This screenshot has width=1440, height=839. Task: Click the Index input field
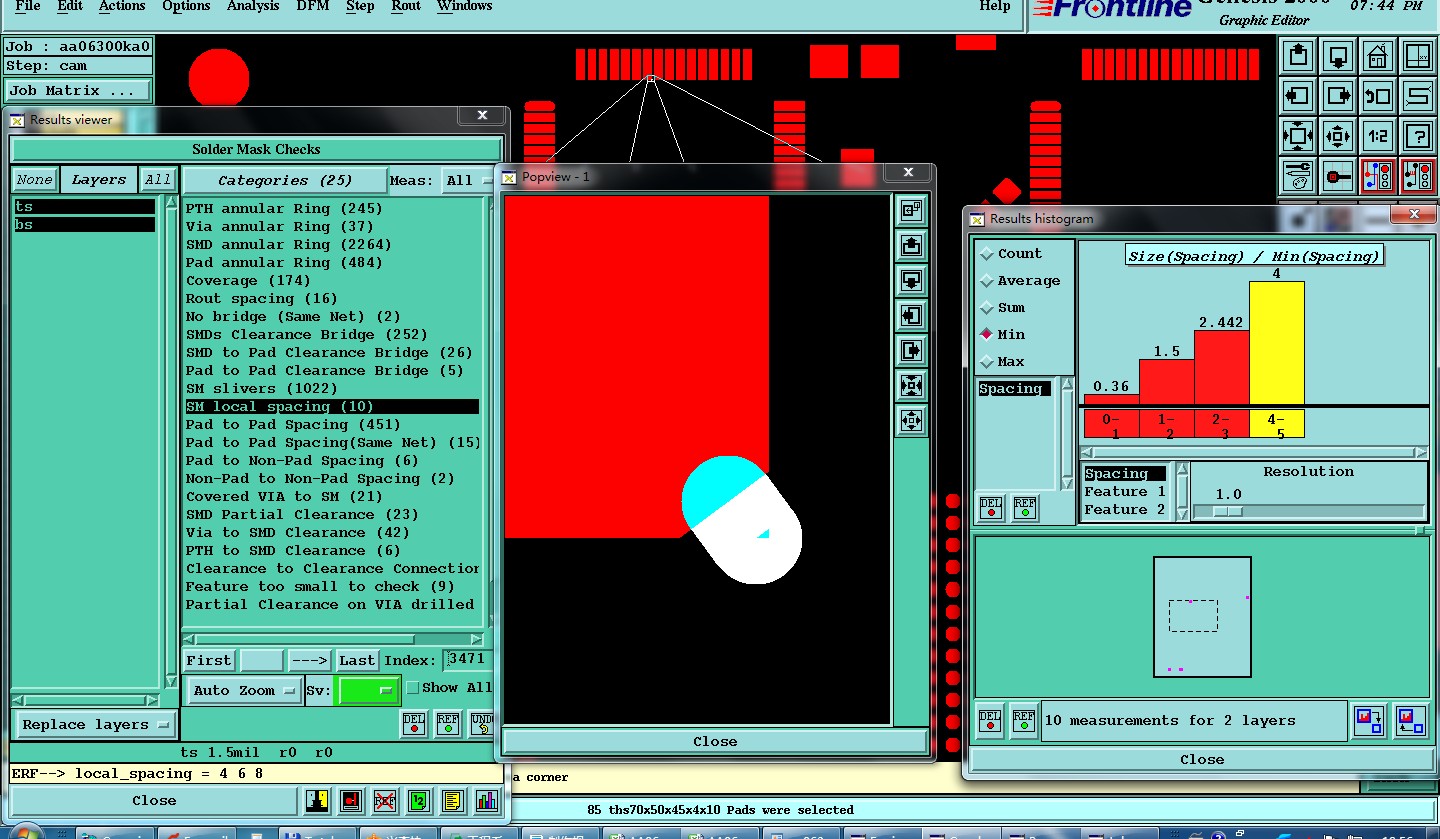[467, 659]
